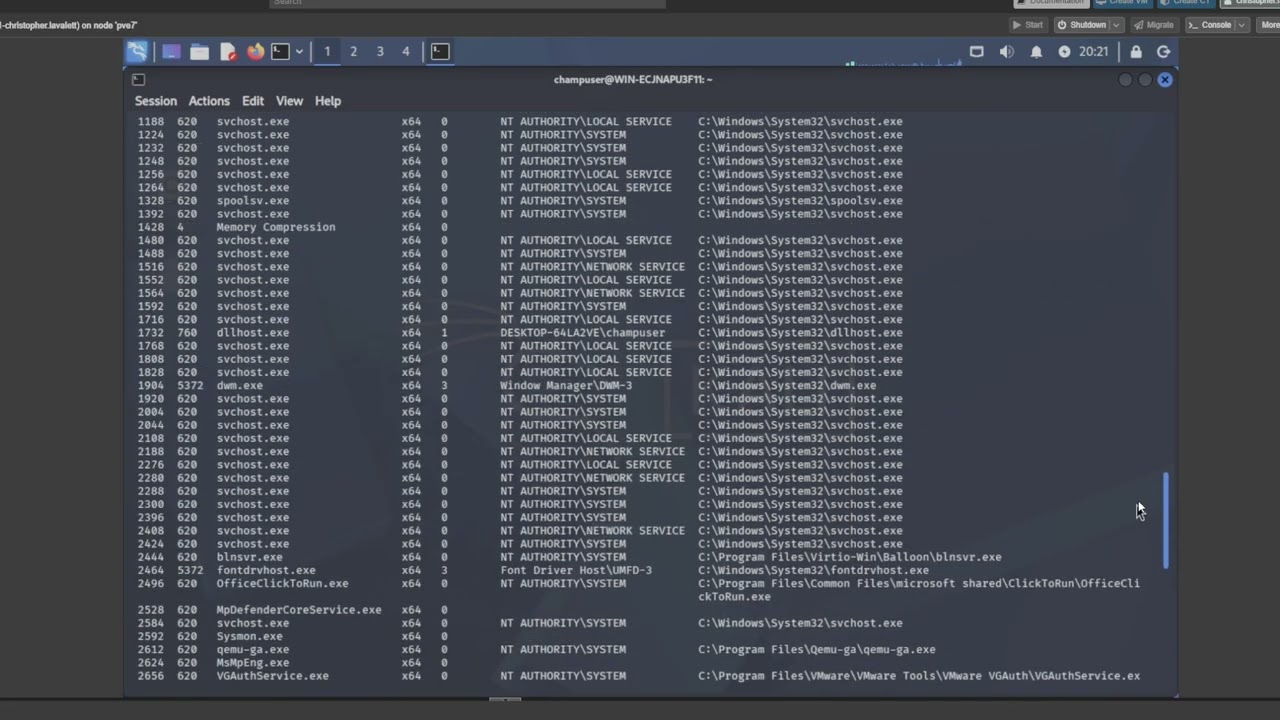
Task: Close the terminal window
Action: click(x=1165, y=79)
